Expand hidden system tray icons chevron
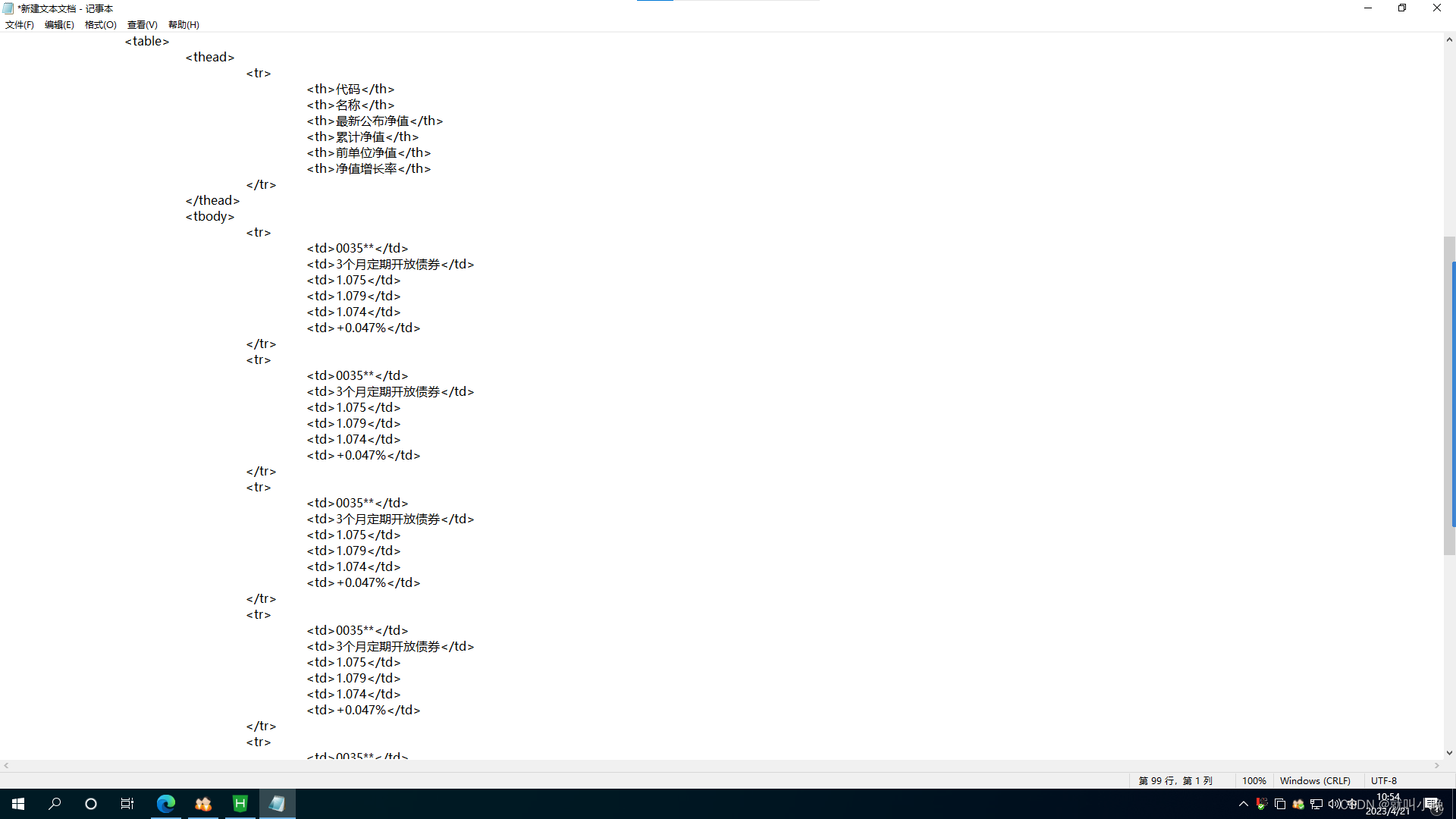The height and width of the screenshot is (819, 1456). coord(1243,804)
